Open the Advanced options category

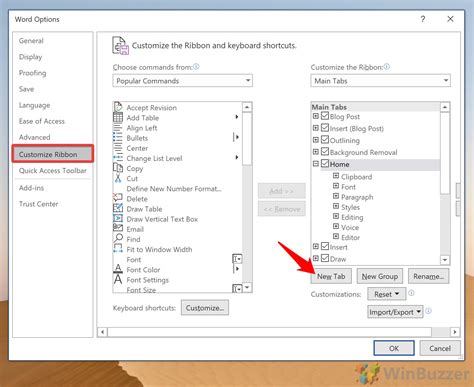point(34,137)
